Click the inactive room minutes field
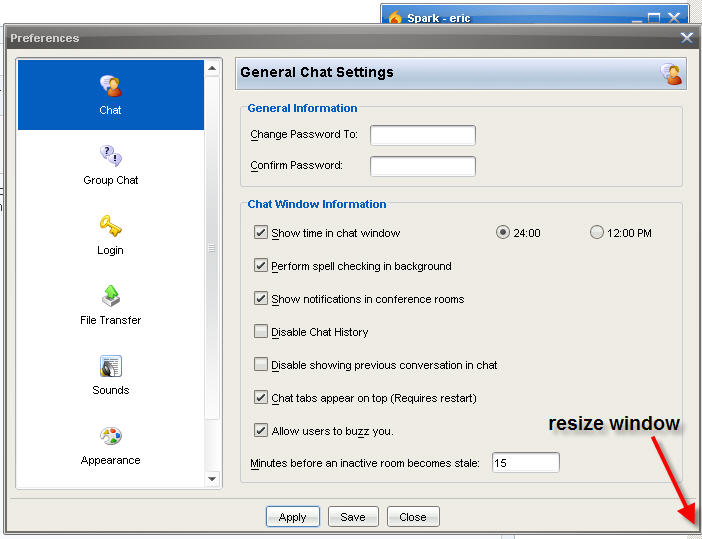The image size is (702, 539). [x=525, y=463]
